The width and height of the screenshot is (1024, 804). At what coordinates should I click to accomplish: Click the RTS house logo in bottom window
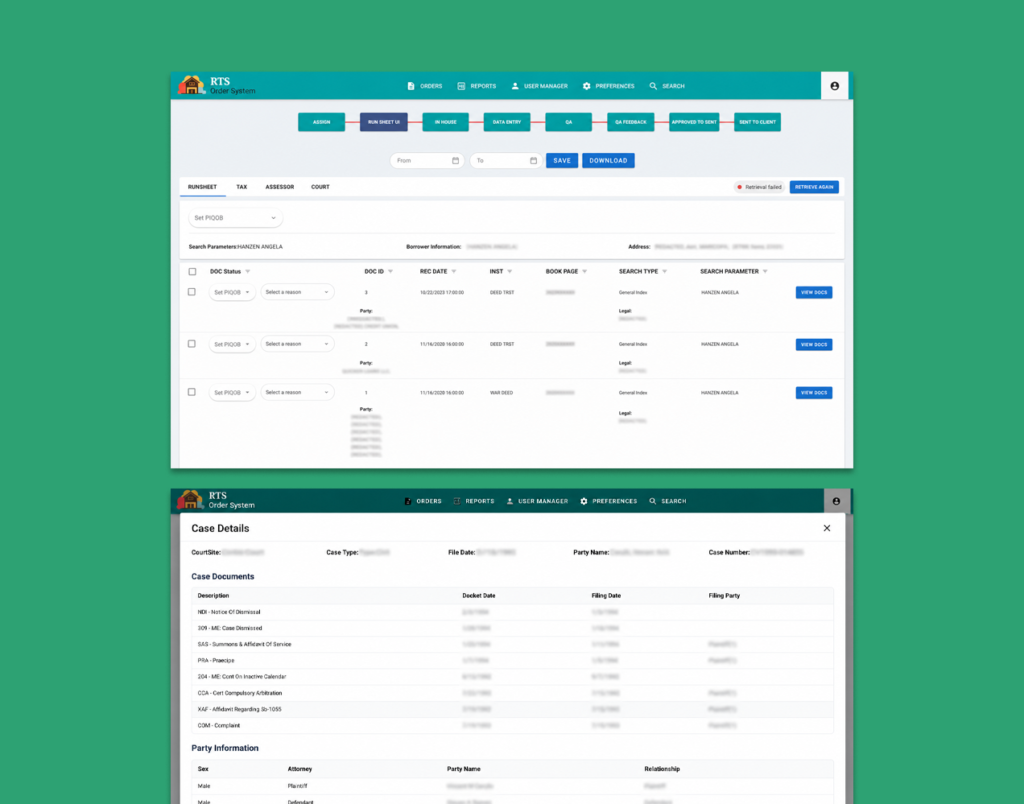[189, 500]
